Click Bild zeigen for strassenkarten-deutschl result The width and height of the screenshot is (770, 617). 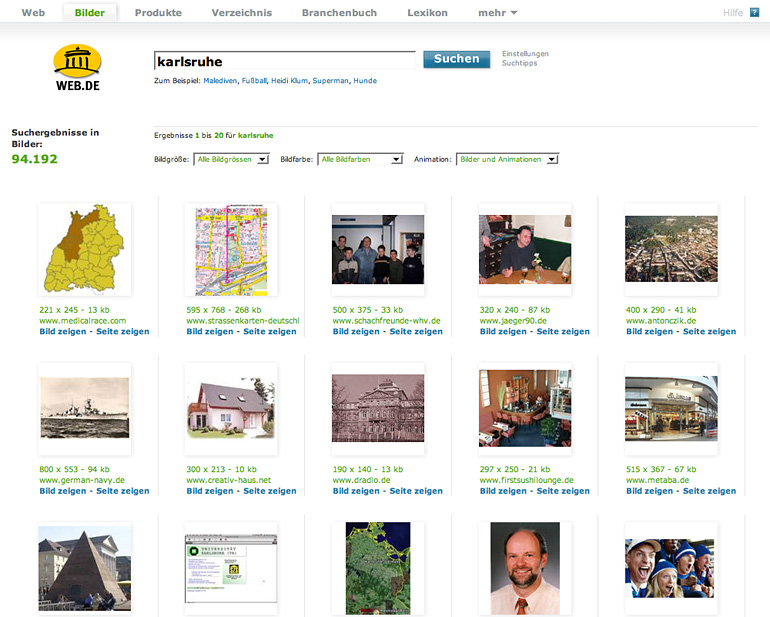[210, 332]
